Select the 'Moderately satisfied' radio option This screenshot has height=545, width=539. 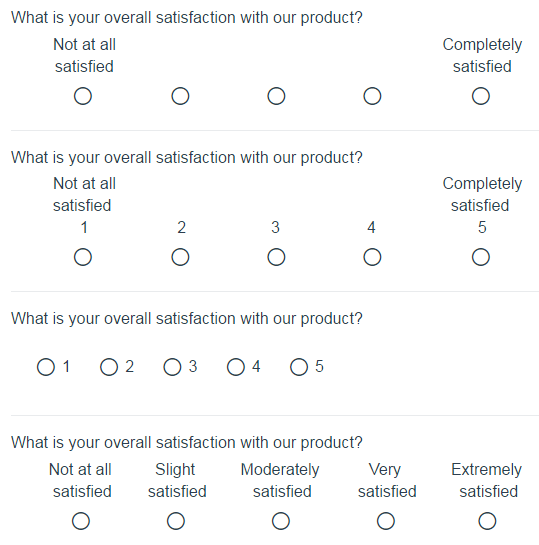(281, 521)
